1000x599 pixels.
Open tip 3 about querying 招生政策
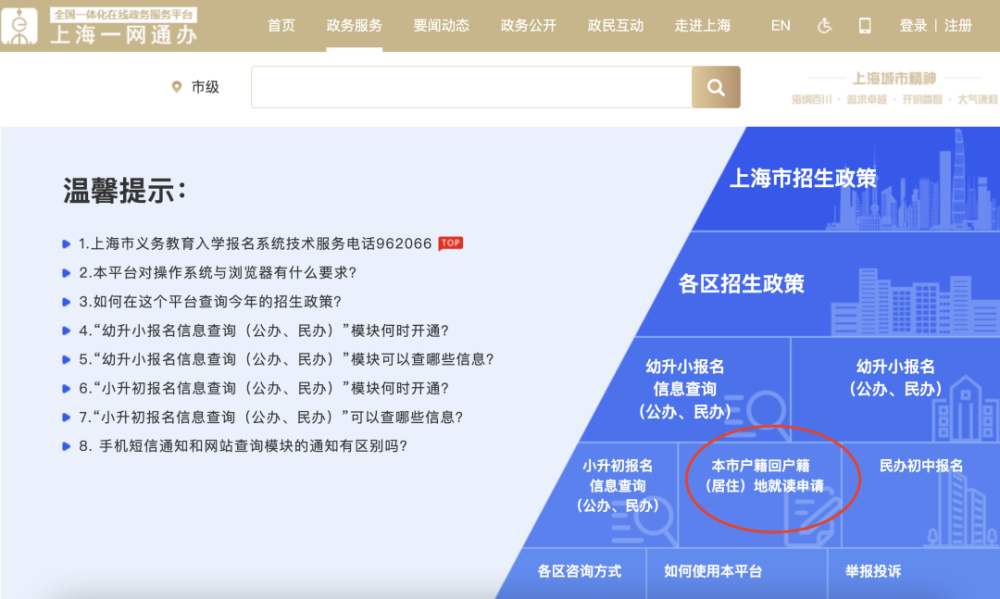pyautogui.click(x=210, y=301)
